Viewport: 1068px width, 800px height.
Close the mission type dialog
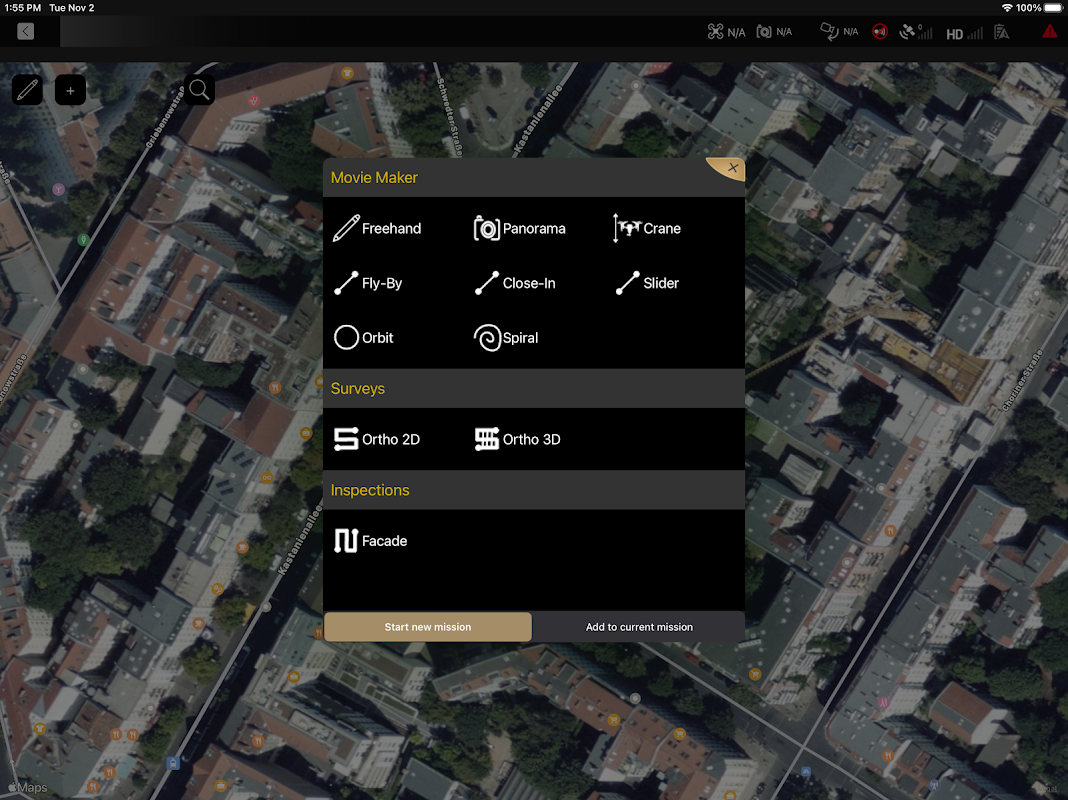(x=732, y=167)
